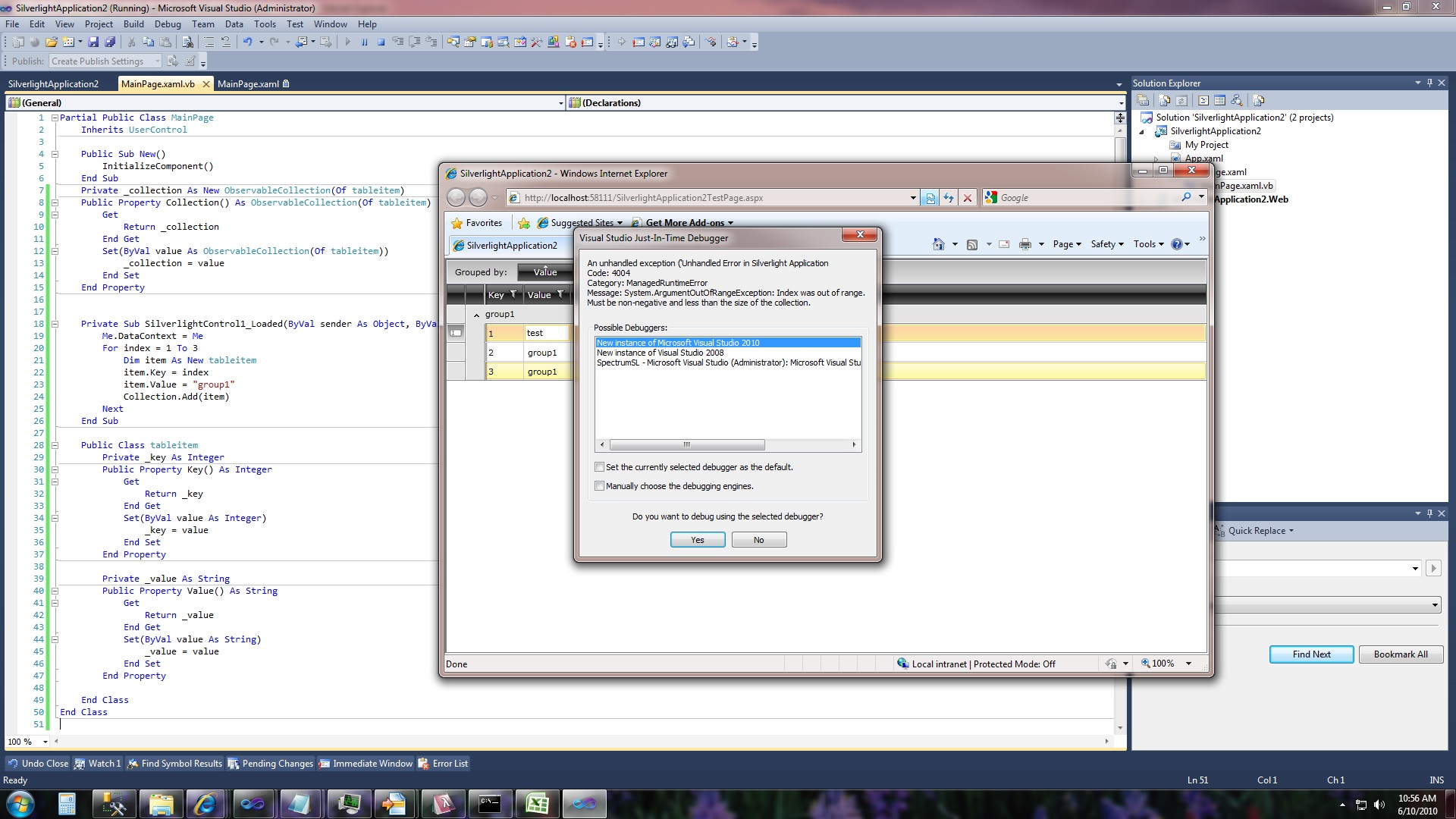Open the Debug menu in Visual Studio
Image resolution: width=1456 pixels, height=819 pixels.
[x=168, y=24]
